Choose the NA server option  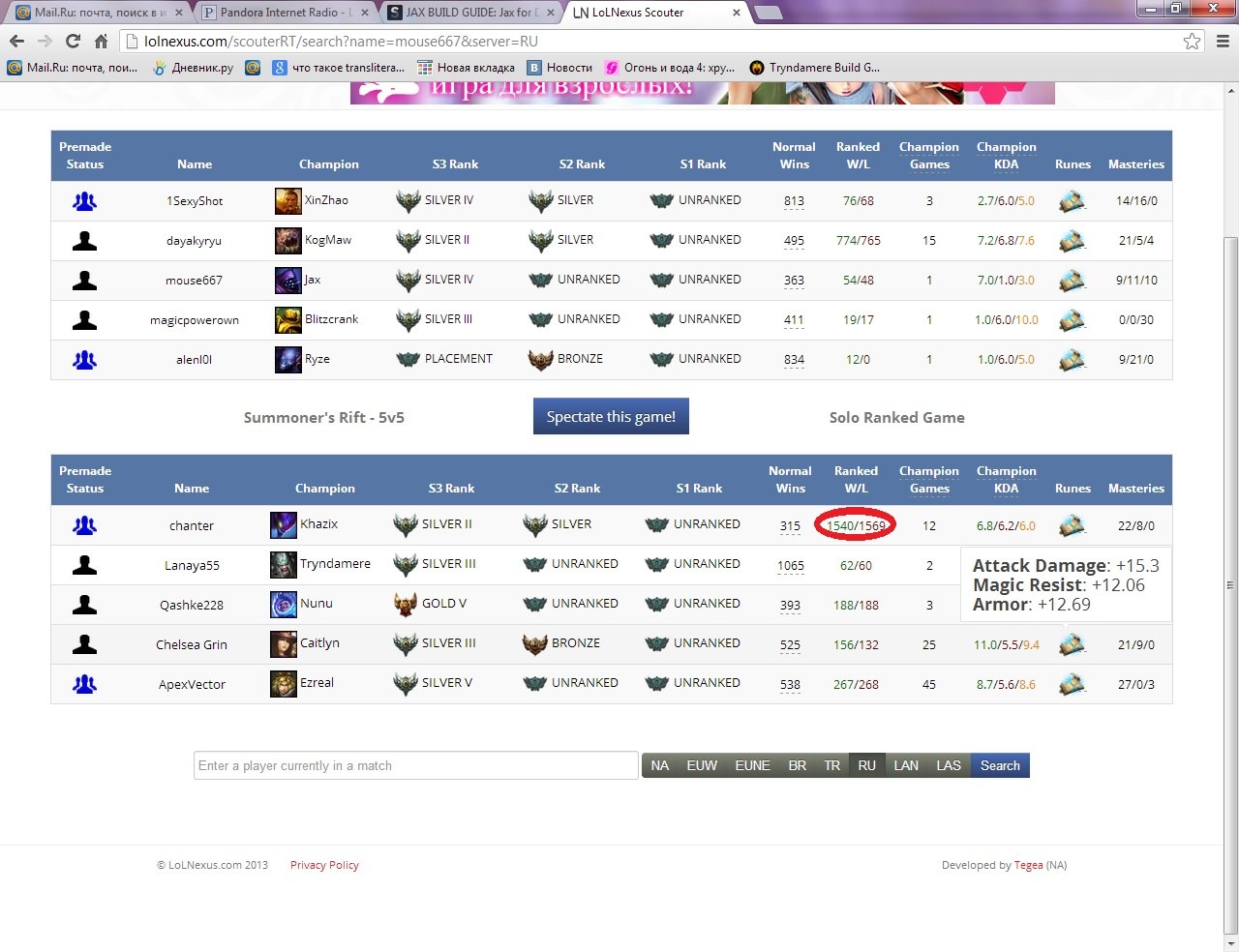click(x=660, y=765)
